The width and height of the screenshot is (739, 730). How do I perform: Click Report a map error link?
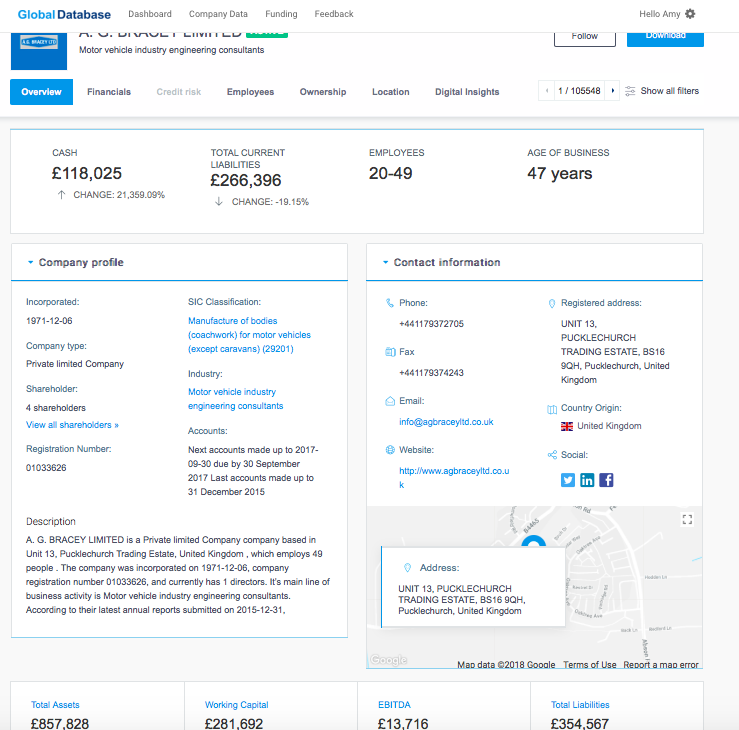(x=661, y=664)
